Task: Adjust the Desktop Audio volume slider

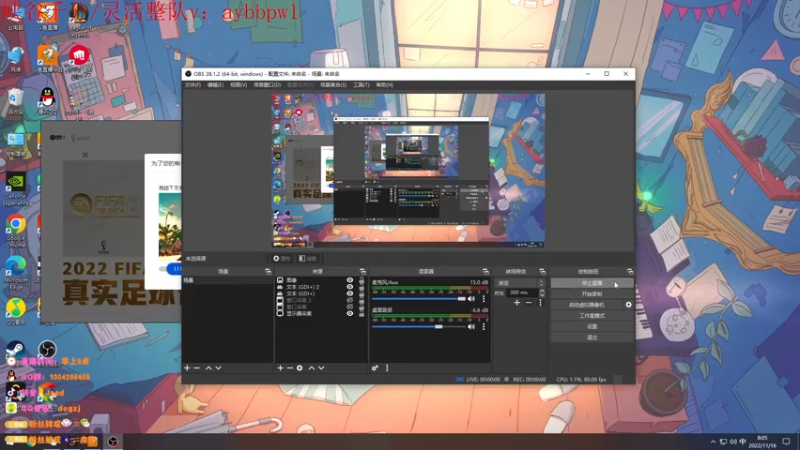Action: pyautogui.click(x=418, y=327)
